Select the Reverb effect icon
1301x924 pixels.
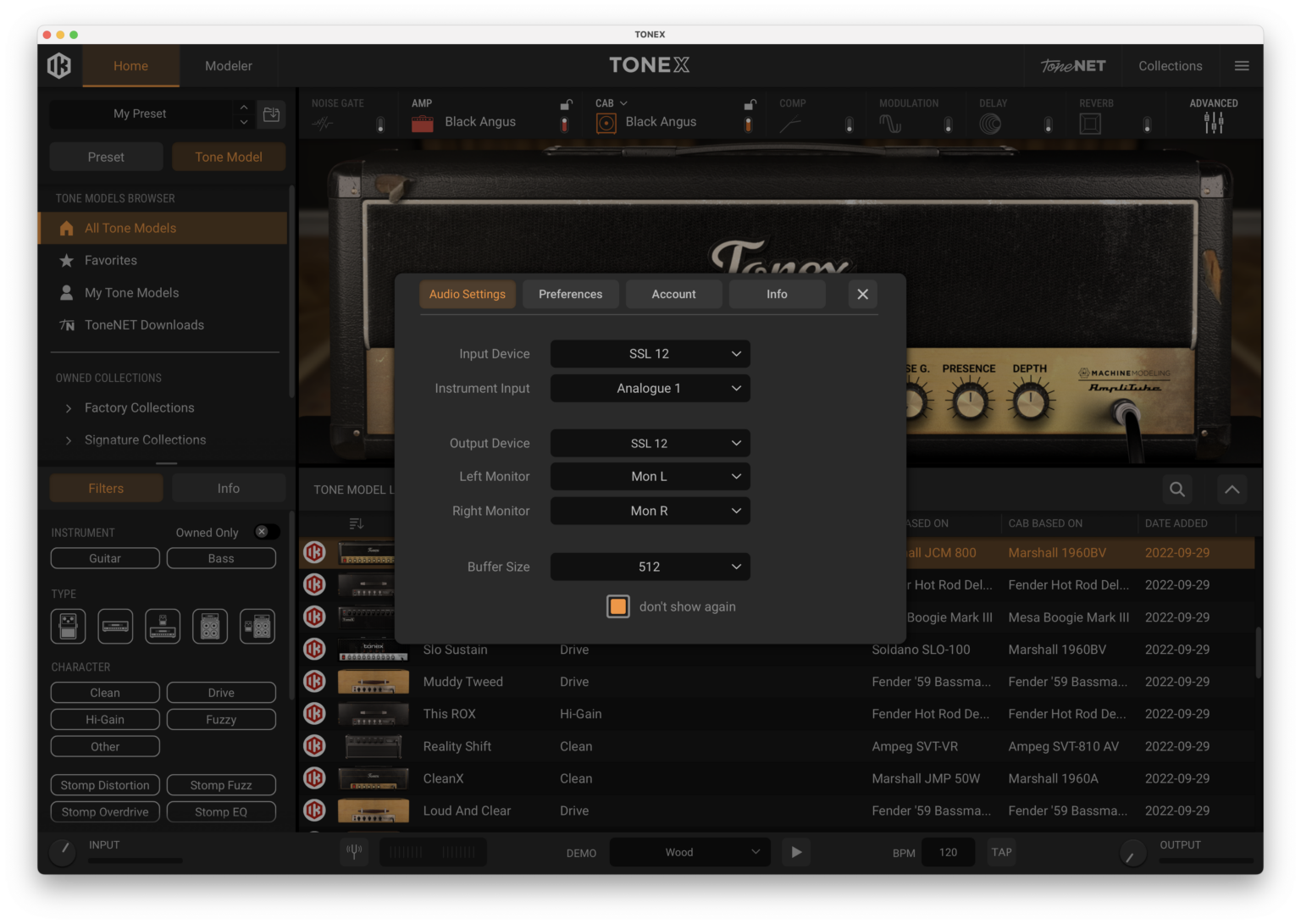pyautogui.click(x=1089, y=123)
